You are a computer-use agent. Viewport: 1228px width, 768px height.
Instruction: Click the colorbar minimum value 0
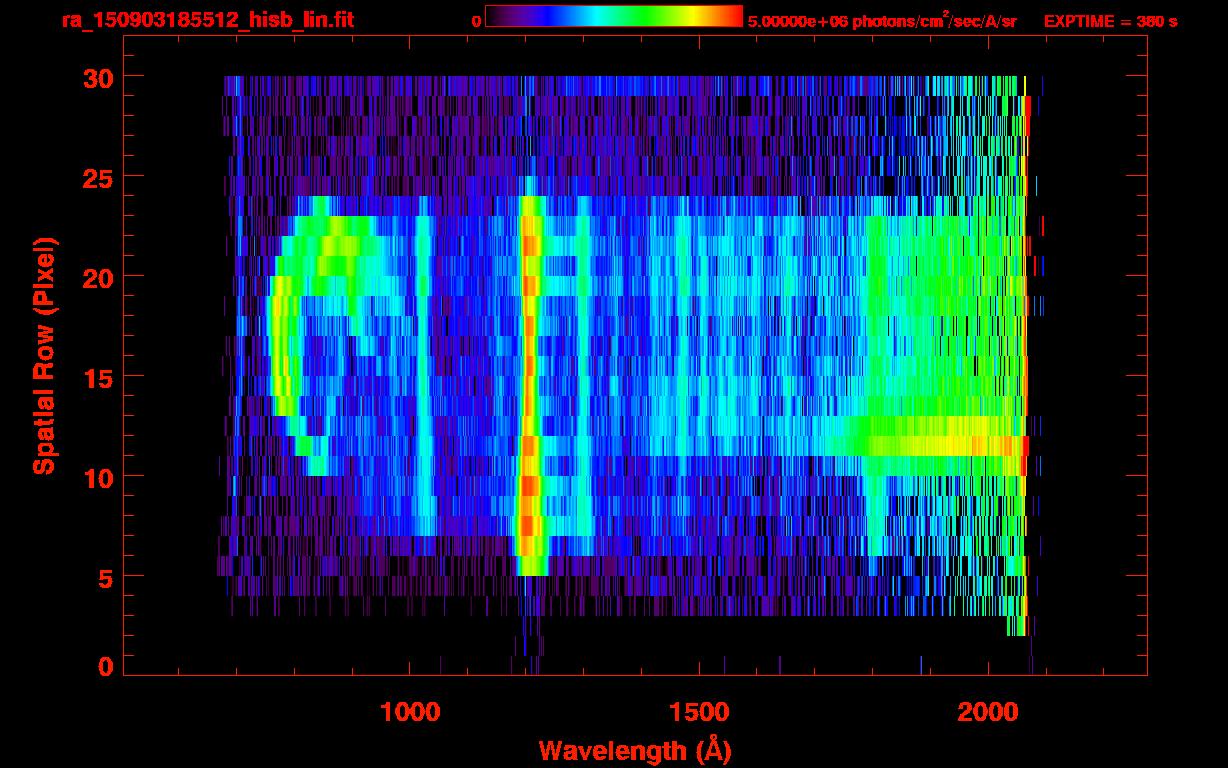tap(477, 21)
